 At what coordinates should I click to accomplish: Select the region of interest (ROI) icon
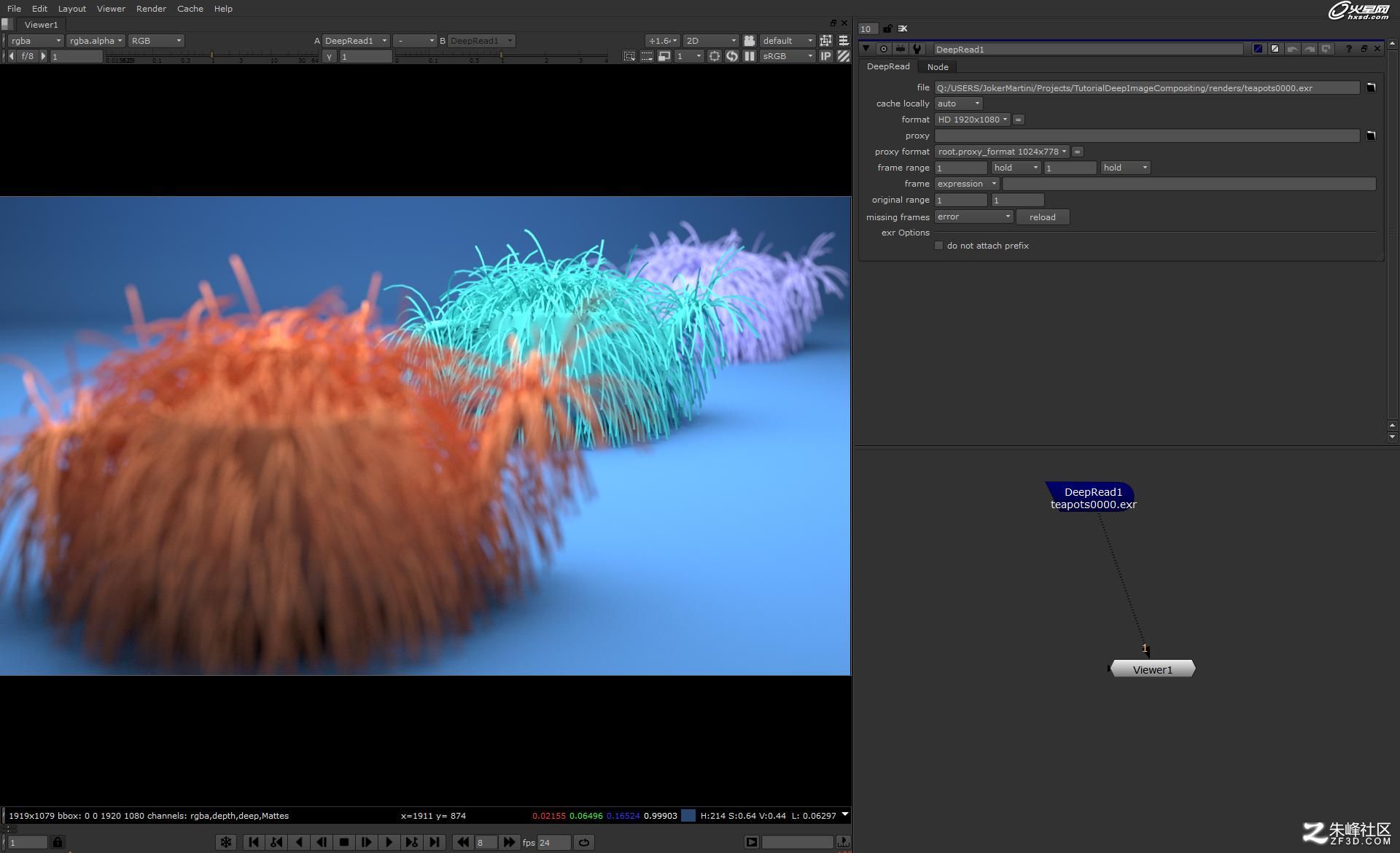pyautogui.click(x=629, y=56)
